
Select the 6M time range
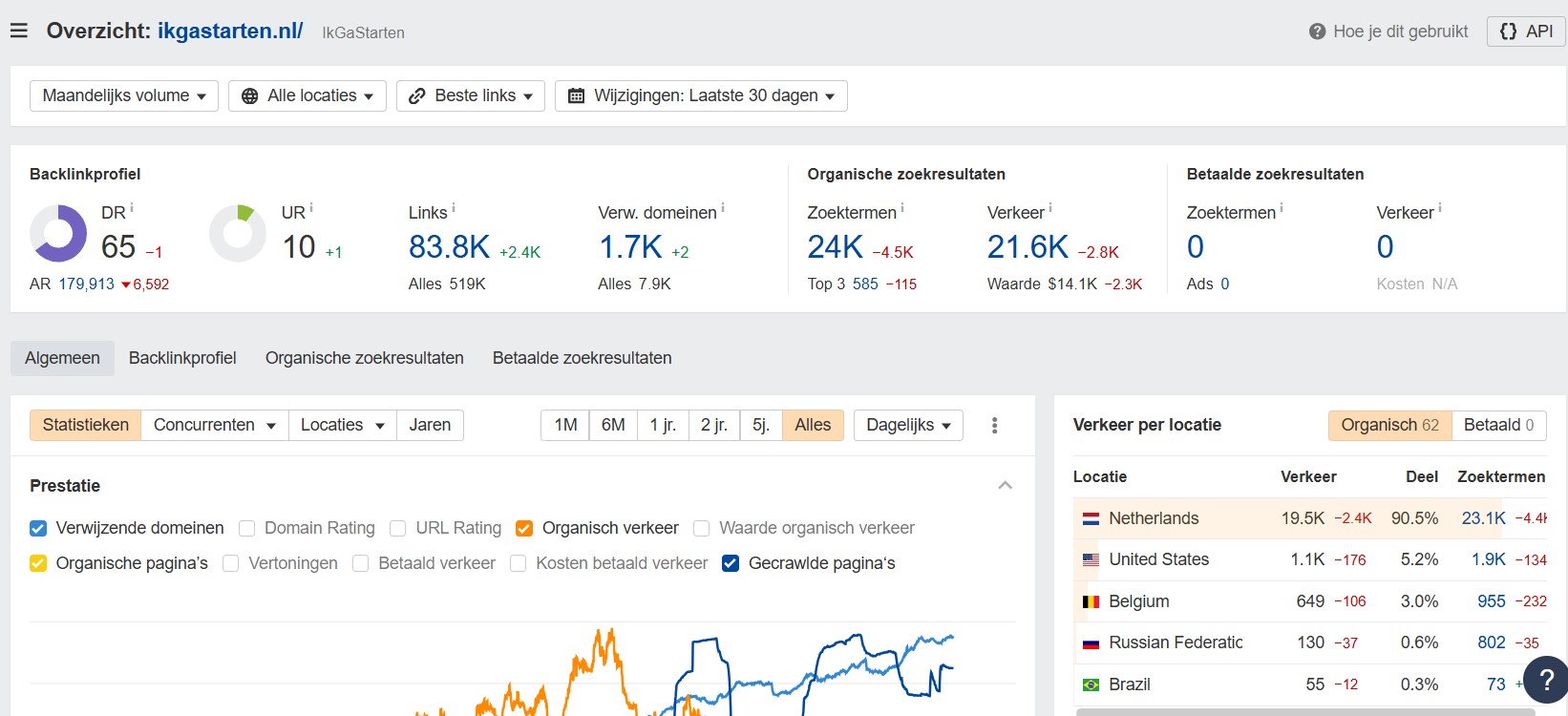[x=613, y=425]
